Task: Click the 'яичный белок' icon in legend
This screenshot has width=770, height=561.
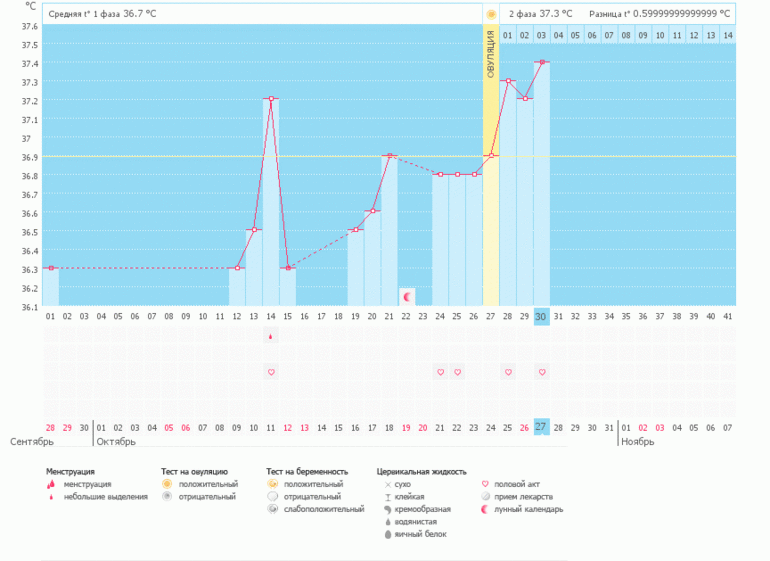Action: (387, 534)
